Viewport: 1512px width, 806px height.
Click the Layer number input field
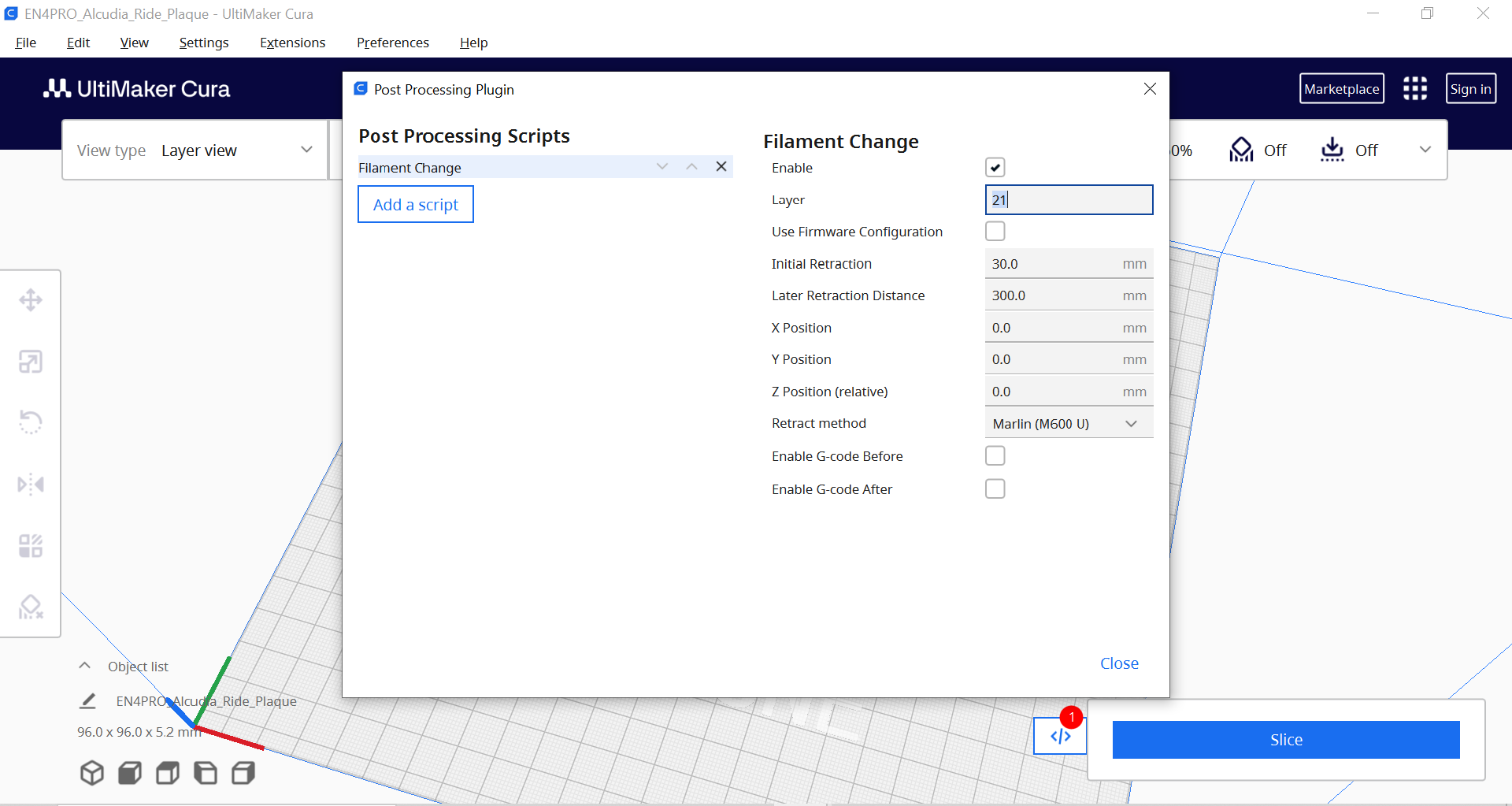pyautogui.click(x=1069, y=199)
